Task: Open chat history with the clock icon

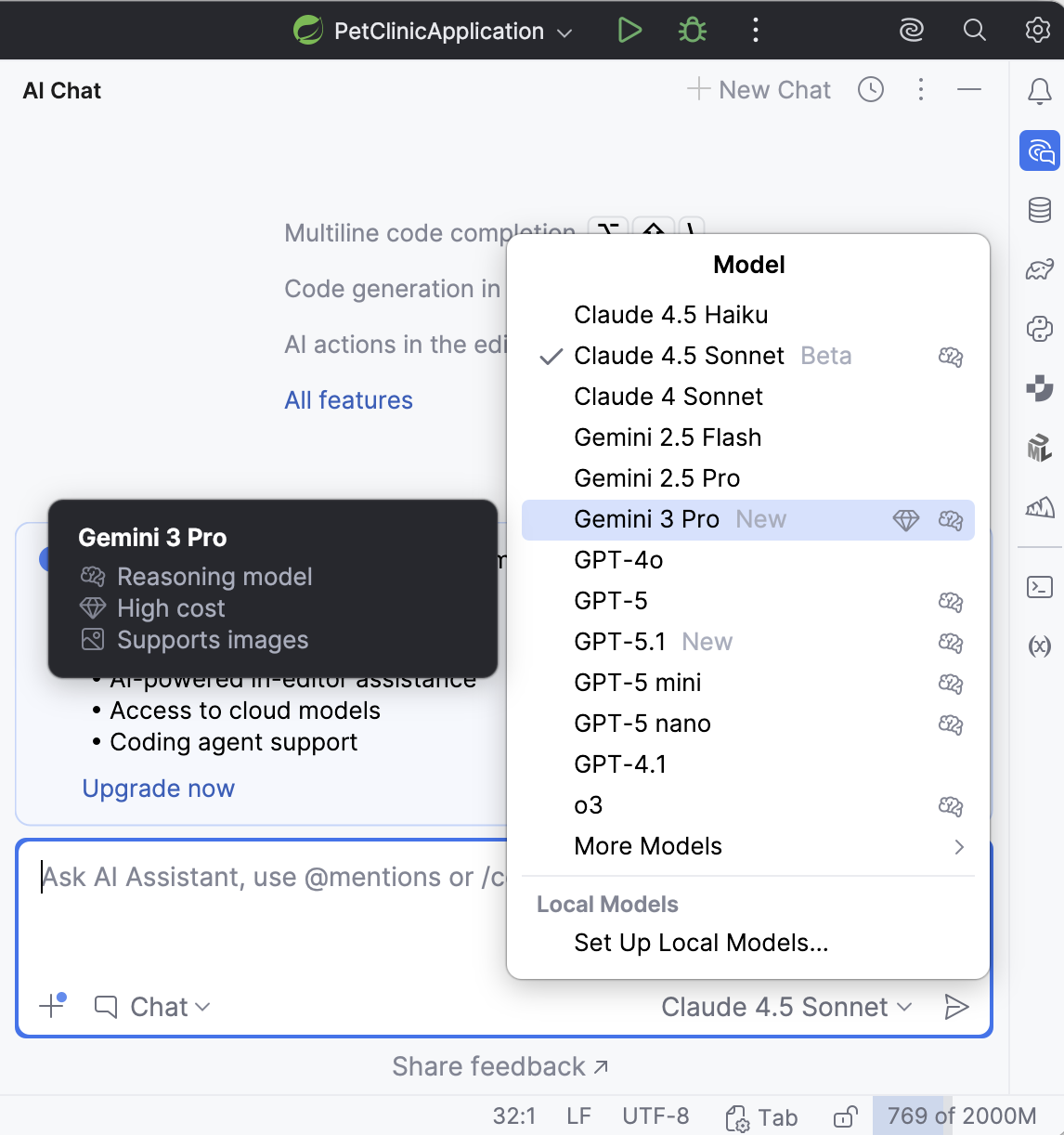Action: pos(870,89)
